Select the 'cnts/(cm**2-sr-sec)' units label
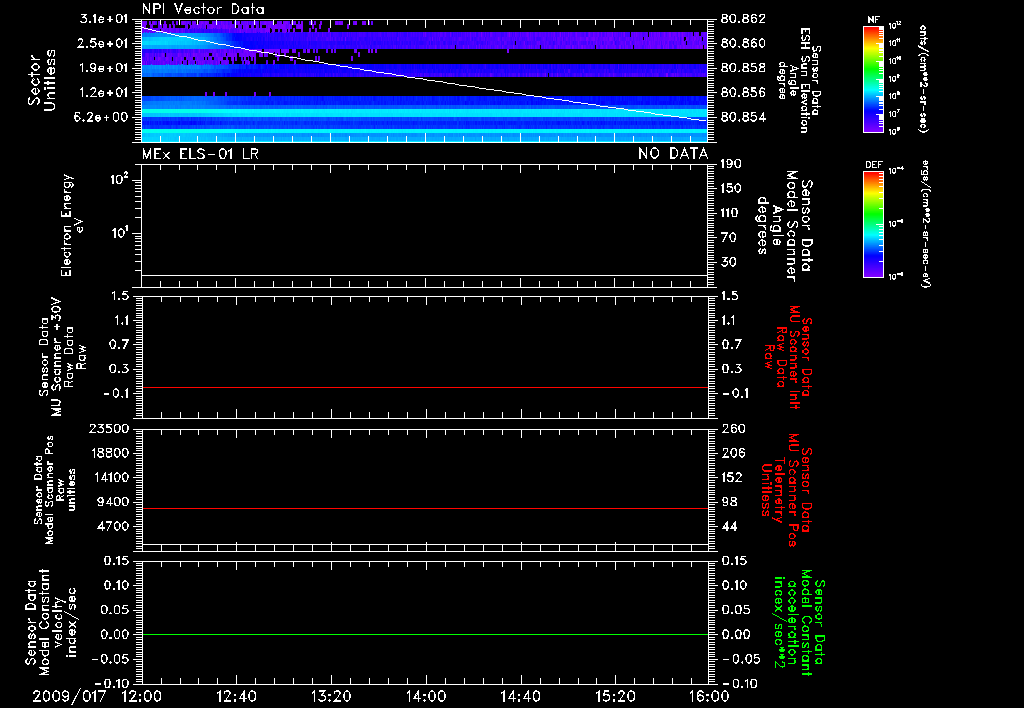 click(x=923, y=78)
